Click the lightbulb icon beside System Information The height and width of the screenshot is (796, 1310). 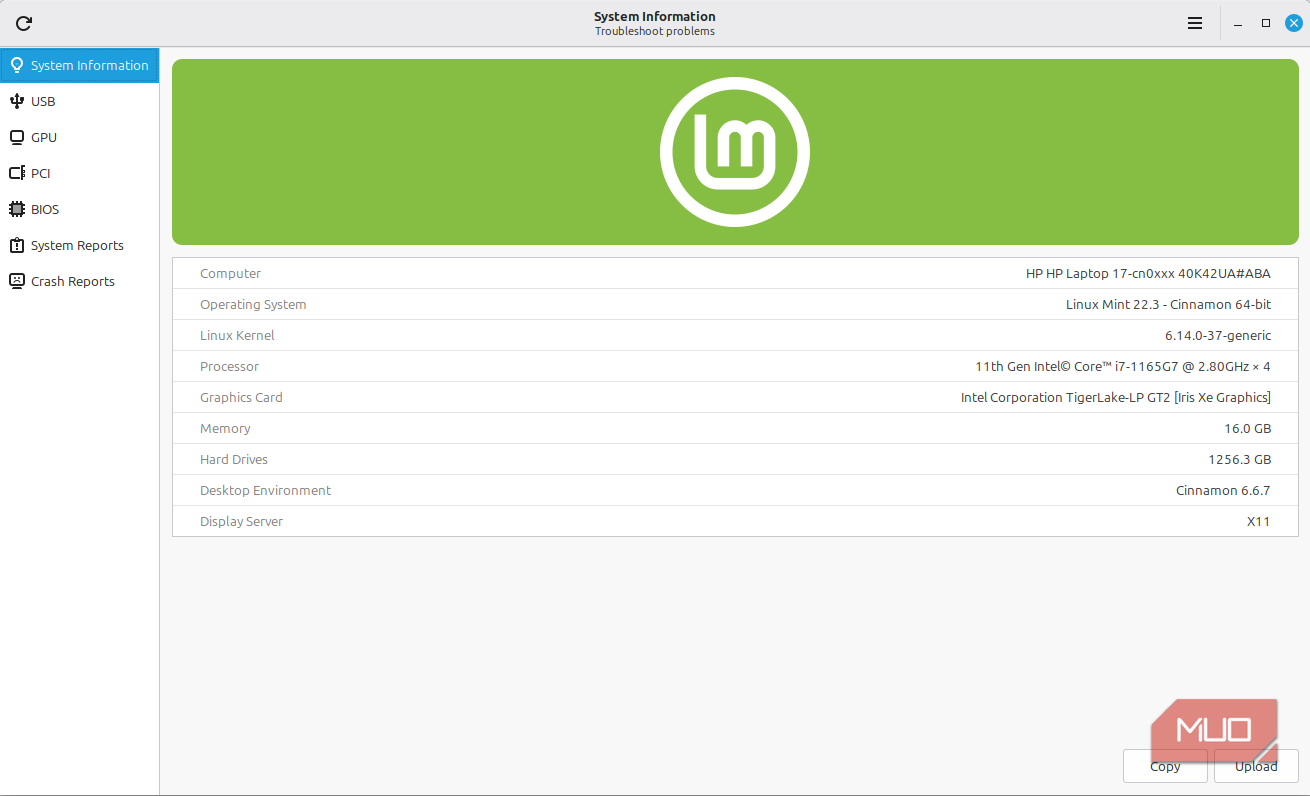coord(17,65)
